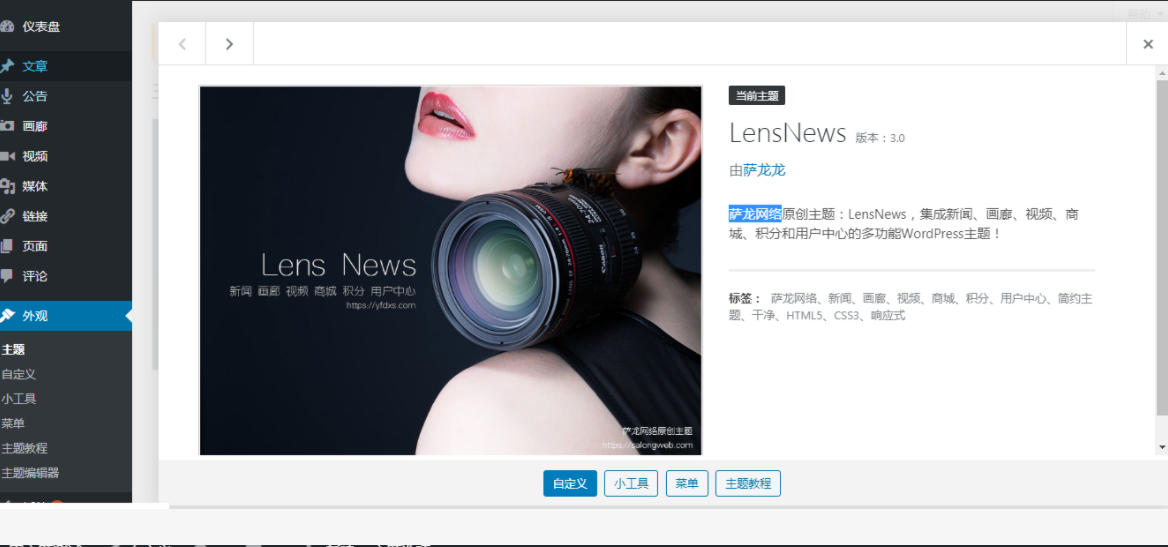Click the dashboard gauge icon
Viewport: 1168px width, 547px height.
[x=7, y=27]
